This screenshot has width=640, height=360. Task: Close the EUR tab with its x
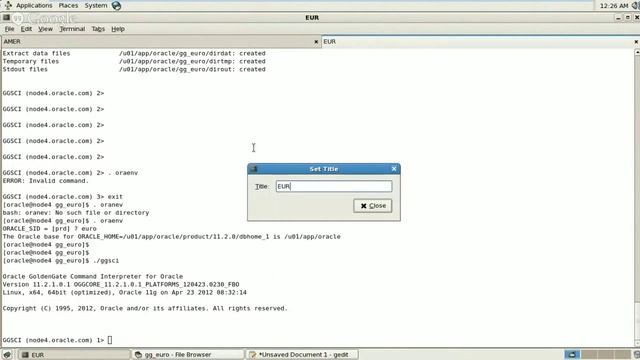click(x=636, y=42)
